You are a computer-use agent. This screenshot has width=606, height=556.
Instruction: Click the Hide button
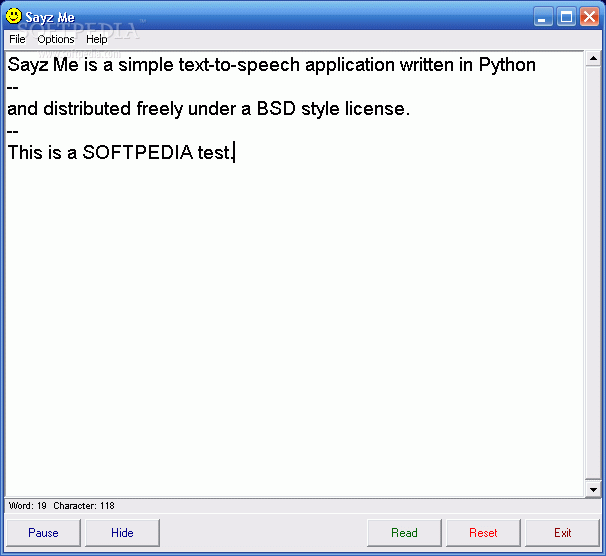122,533
